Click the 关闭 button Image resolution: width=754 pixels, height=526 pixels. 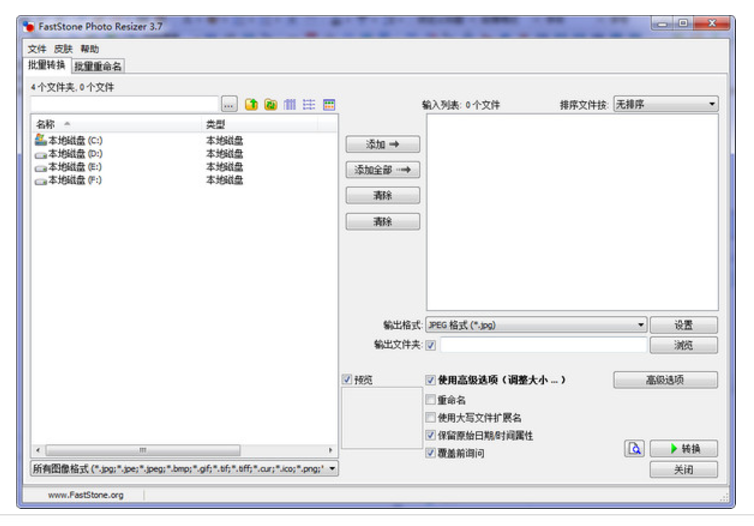click(683, 469)
